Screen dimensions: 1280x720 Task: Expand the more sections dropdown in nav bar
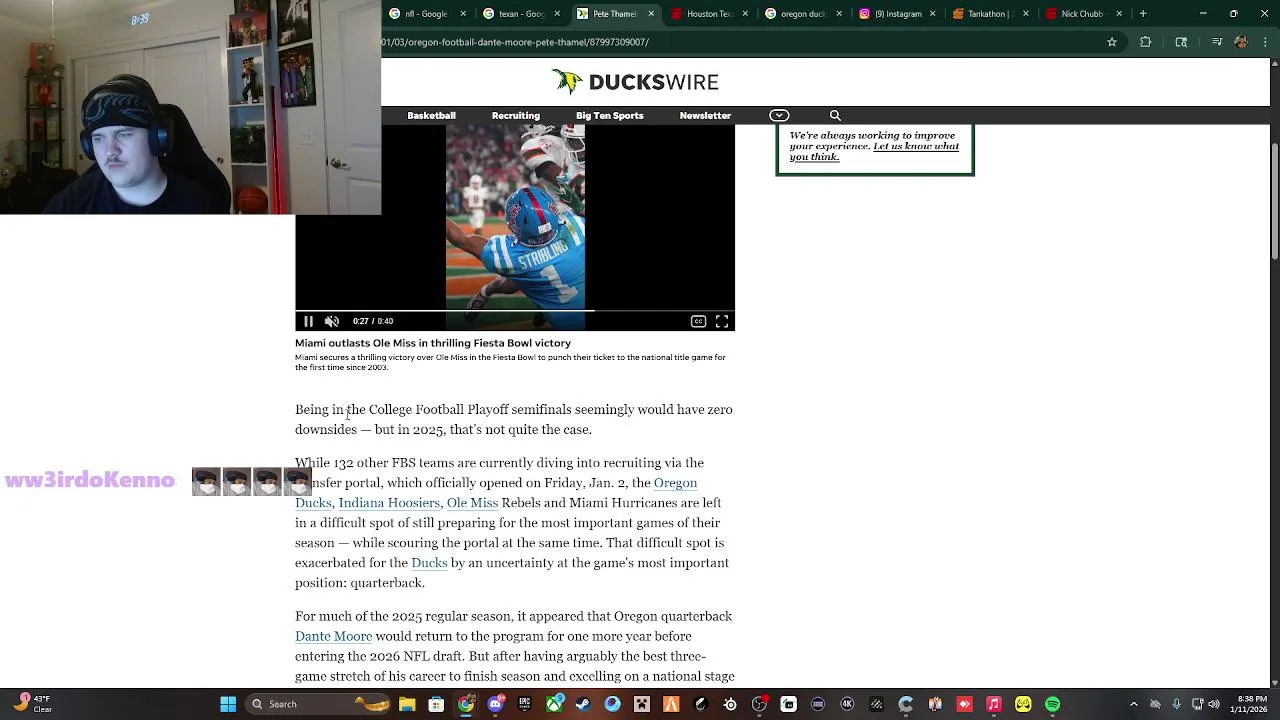(779, 116)
